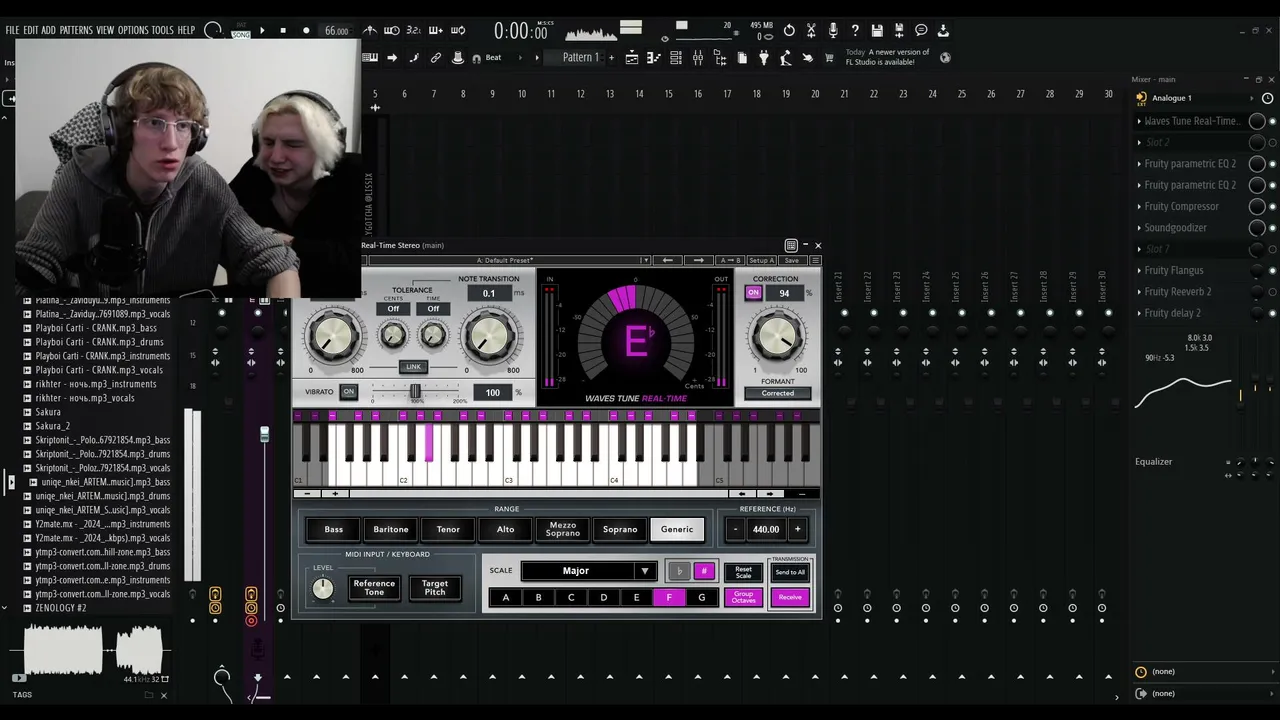Image resolution: width=1280 pixels, height=720 pixels.
Task: Open the playlist view icon
Action: (632, 58)
